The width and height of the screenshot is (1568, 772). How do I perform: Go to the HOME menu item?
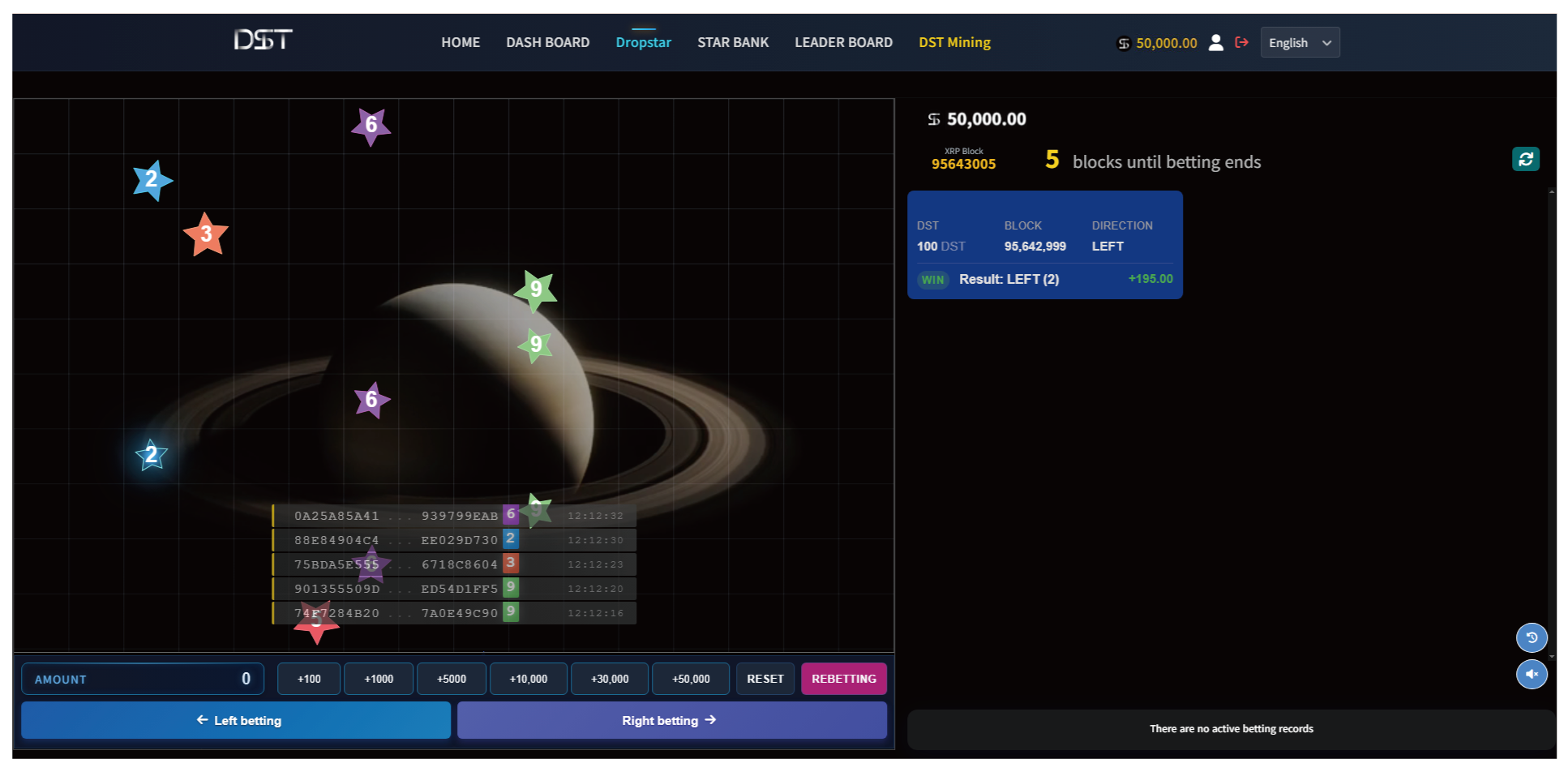tap(461, 42)
